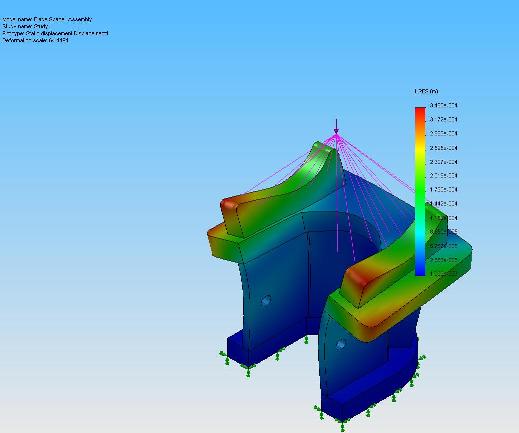Select the minimum value label on the legend
Image resolution: width=519 pixels, height=433 pixels.
pos(443,274)
